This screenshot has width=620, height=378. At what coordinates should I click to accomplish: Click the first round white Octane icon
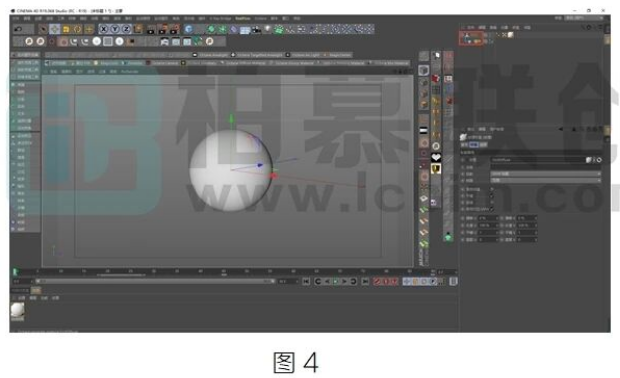tap(29, 41)
